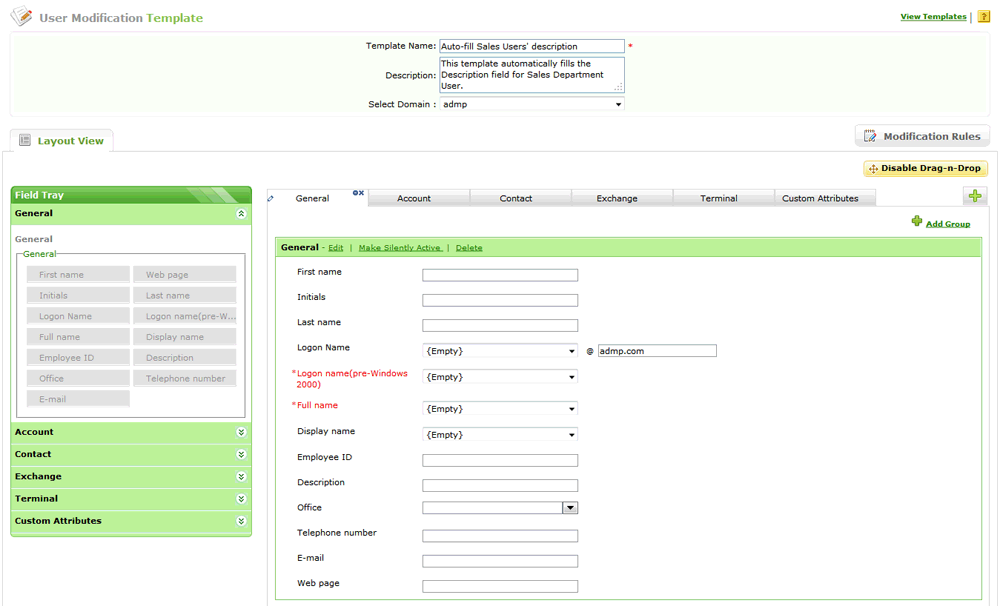The image size is (1000, 606).
Task: Click the Add Group green plus icon
Action: pyautogui.click(x=916, y=222)
